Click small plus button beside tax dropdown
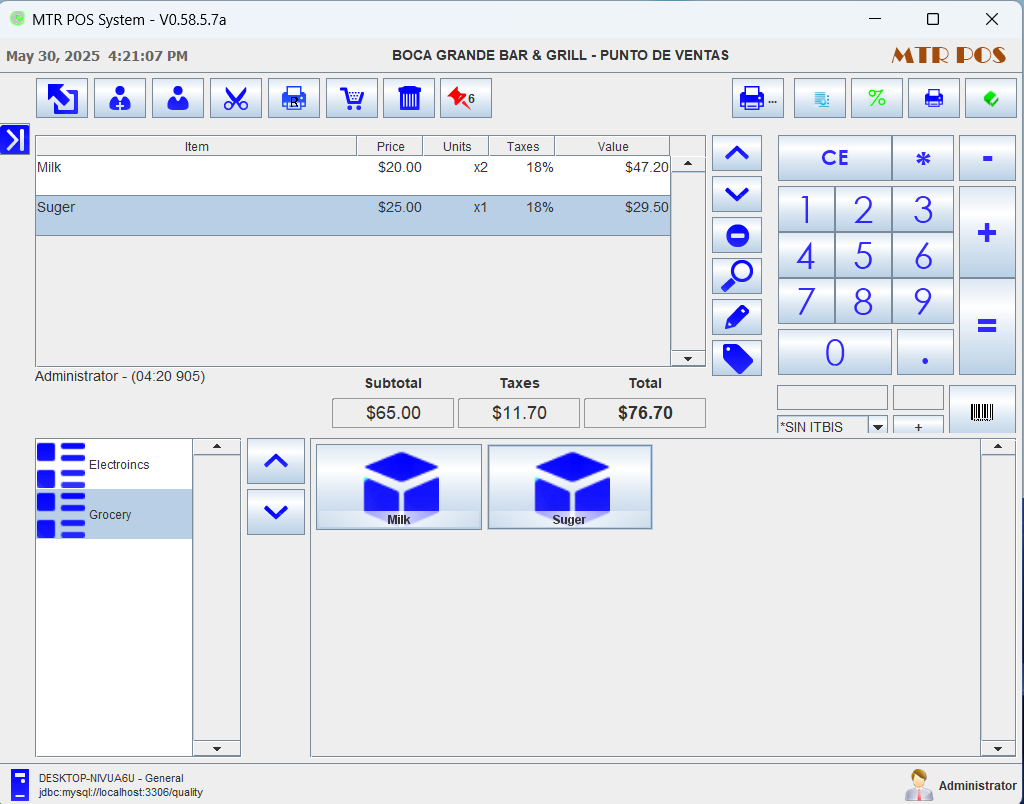 [x=918, y=426]
